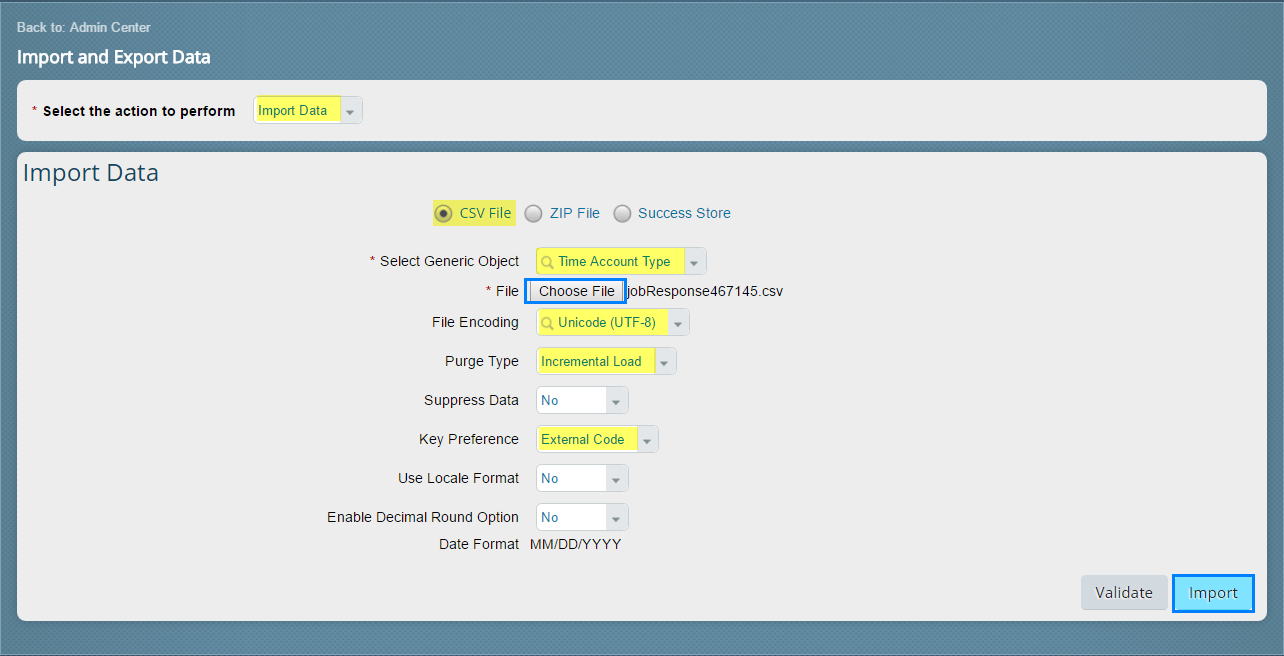Image resolution: width=1284 pixels, height=656 pixels.
Task: Go back to Admin Center link
Action: pyautogui.click(x=84, y=27)
